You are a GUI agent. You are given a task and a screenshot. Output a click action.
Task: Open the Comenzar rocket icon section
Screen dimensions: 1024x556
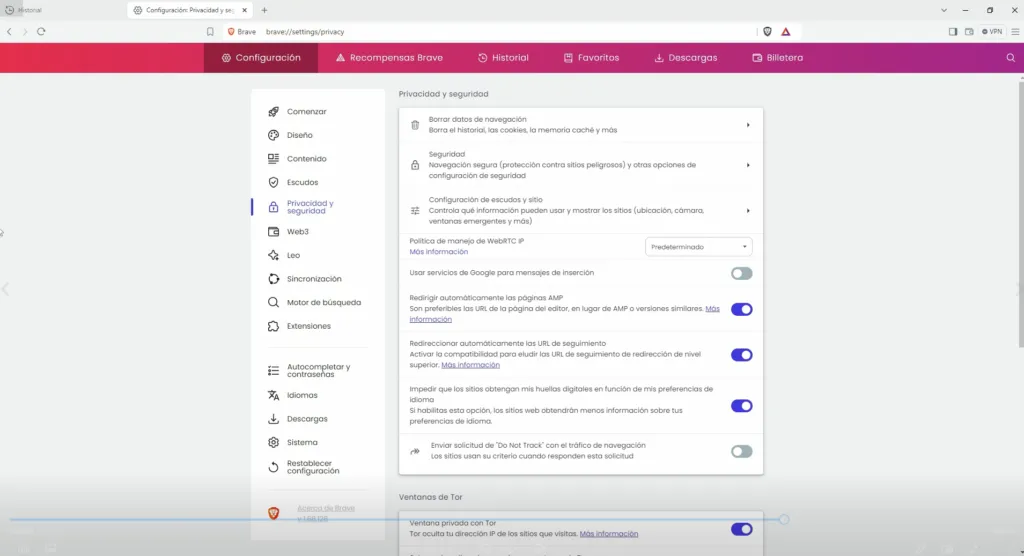(x=273, y=112)
